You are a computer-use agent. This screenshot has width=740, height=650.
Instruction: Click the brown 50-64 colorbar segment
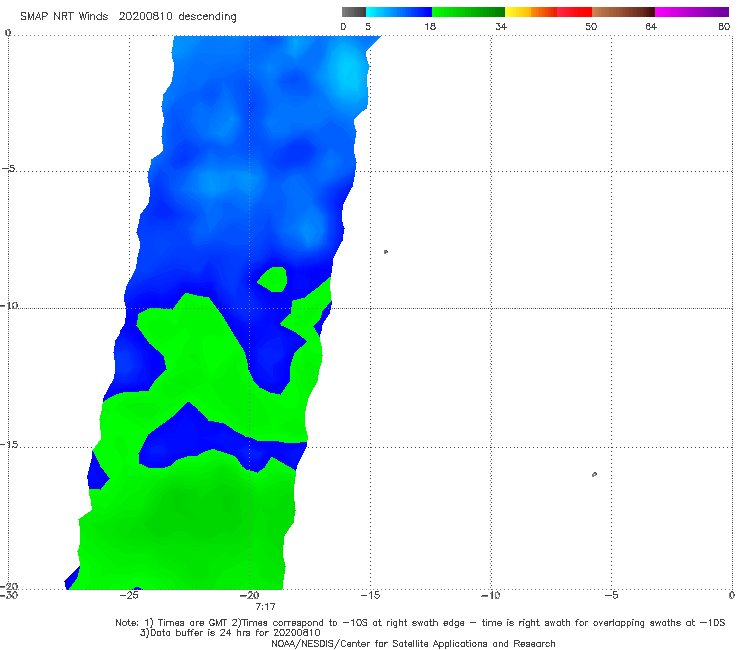click(623, 12)
